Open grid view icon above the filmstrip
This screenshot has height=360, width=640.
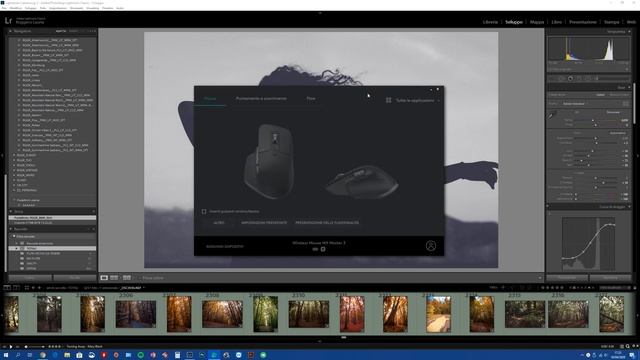pos(27,288)
